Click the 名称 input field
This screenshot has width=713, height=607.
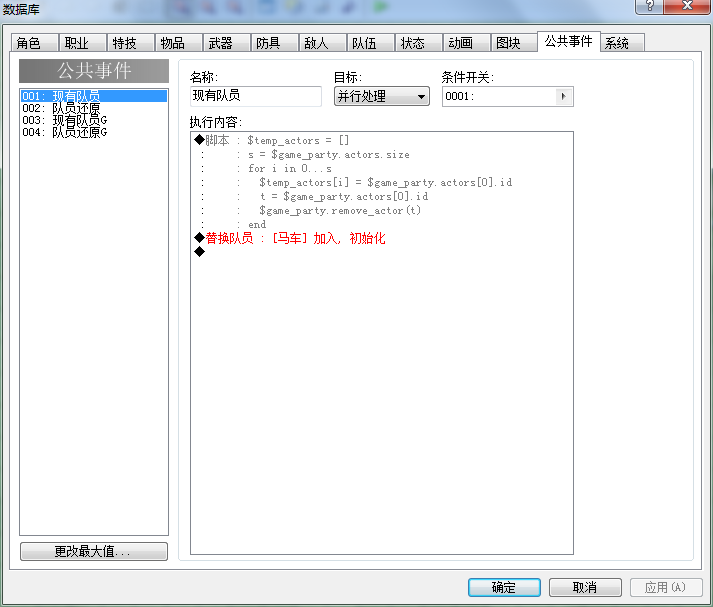tap(256, 96)
